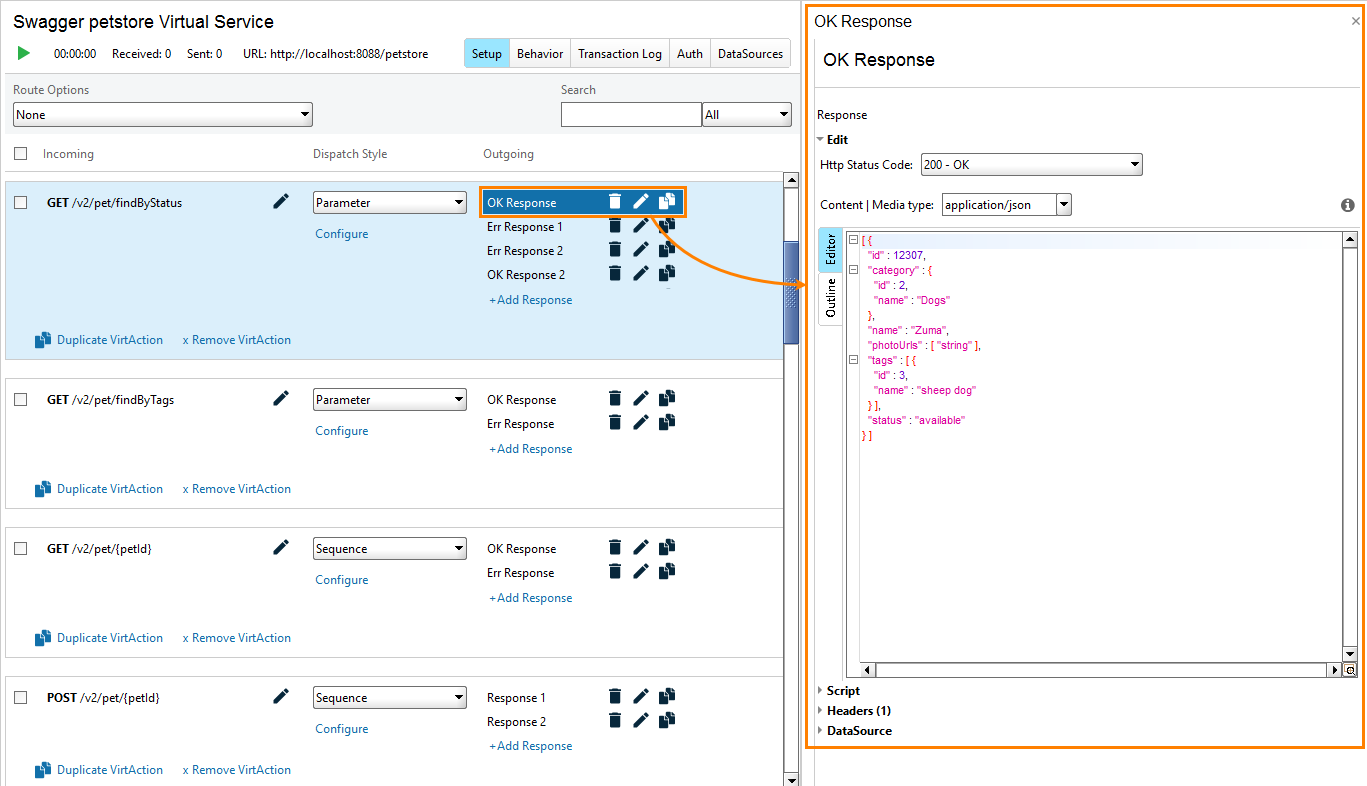The width and height of the screenshot is (1367, 786).
Task: Copy Err Response under findByTags with duplicate icon
Action: pyautogui.click(x=666, y=422)
